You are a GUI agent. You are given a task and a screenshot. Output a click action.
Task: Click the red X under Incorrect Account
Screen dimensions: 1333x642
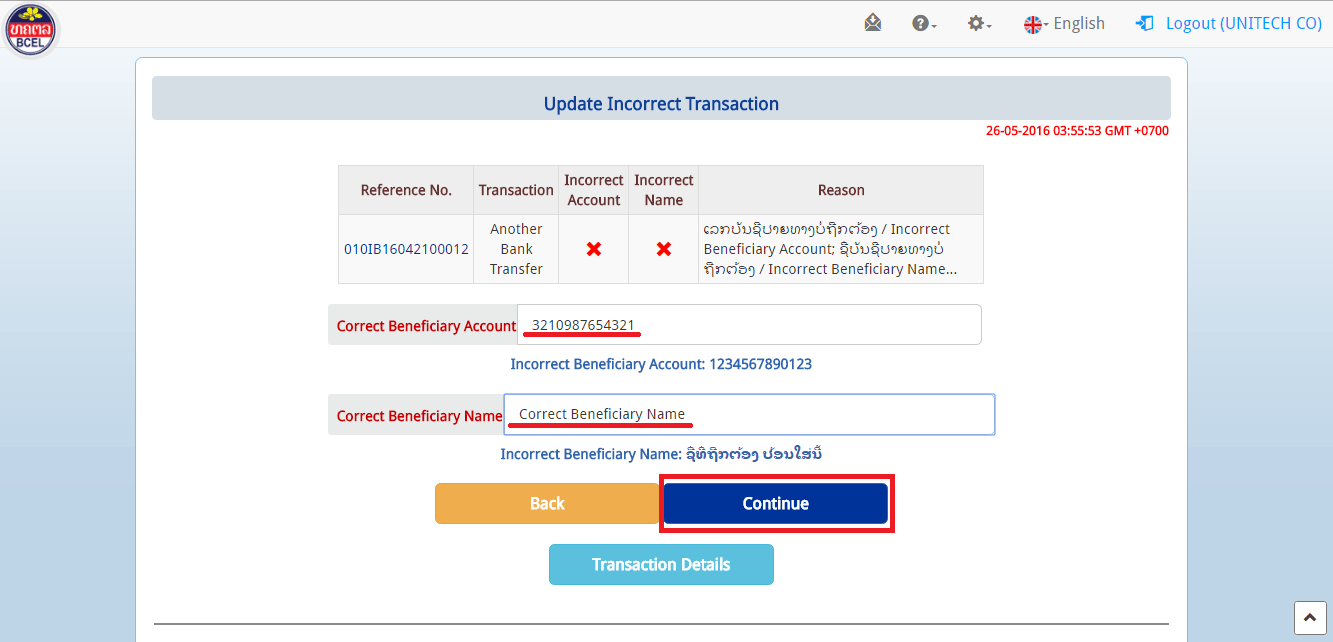coord(594,249)
